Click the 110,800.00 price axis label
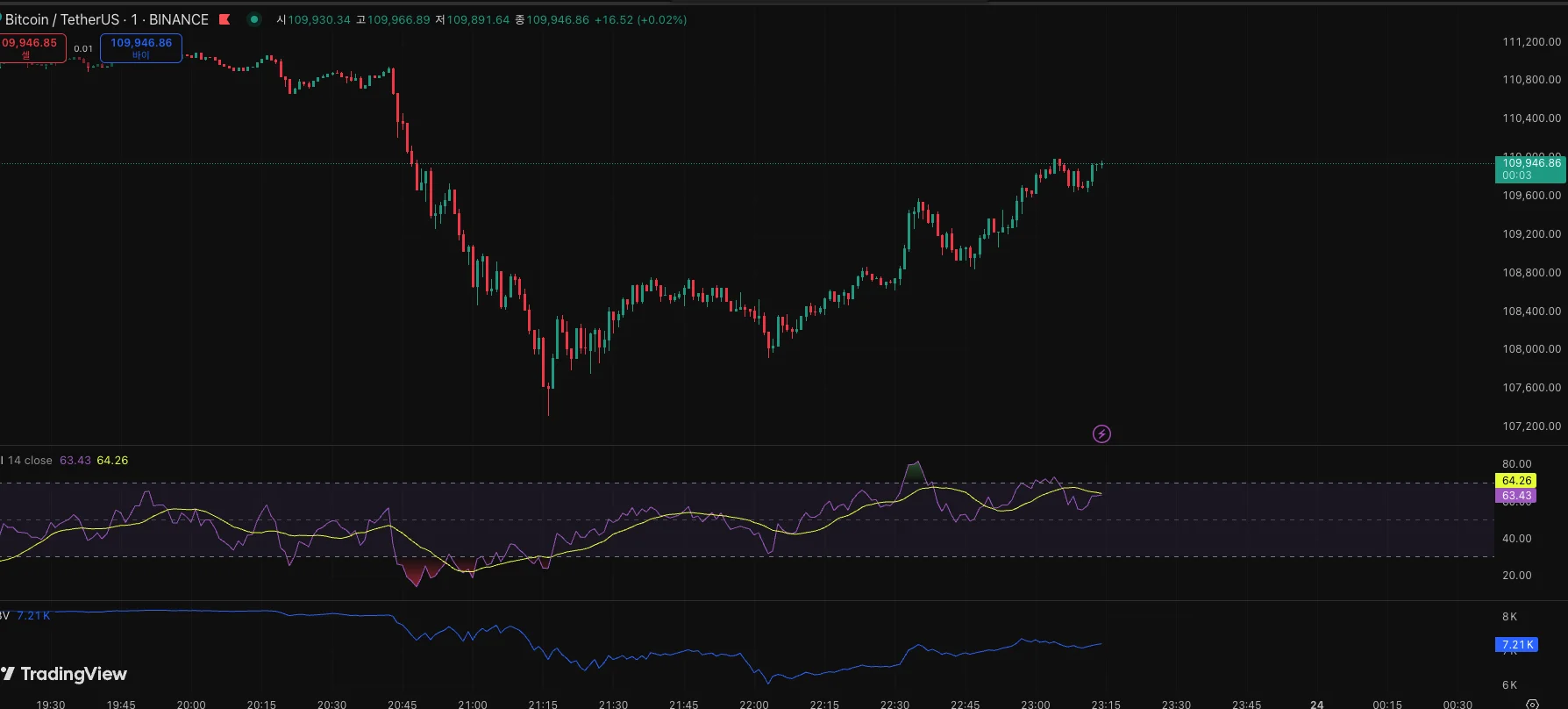 (x=1532, y=80)
